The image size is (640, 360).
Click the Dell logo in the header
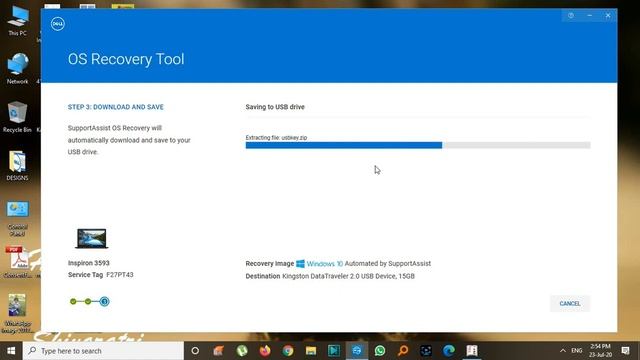58,24
